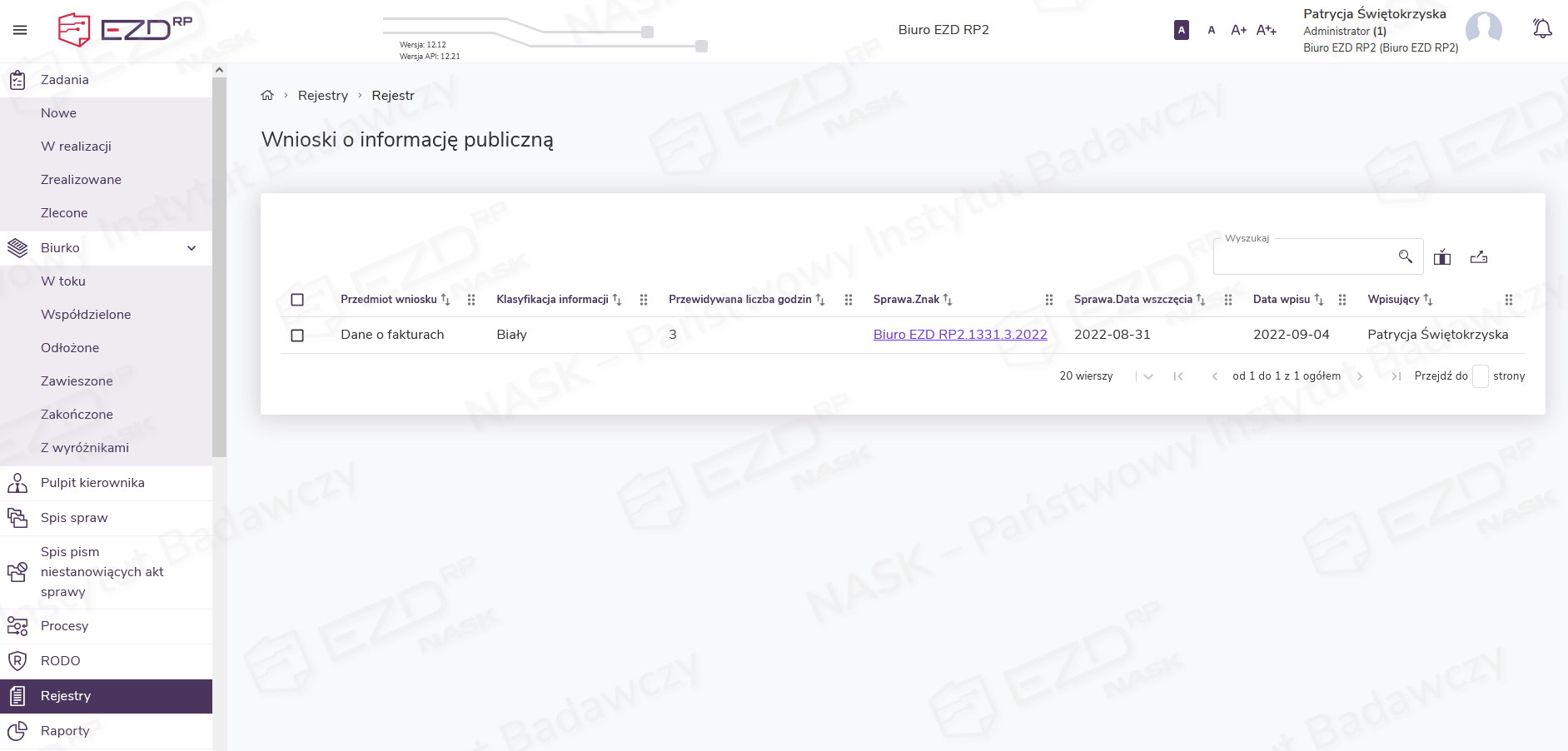Enable the high contrast A button
1568x751 pixels.
pyautogui.click(x=1181, y=30)
